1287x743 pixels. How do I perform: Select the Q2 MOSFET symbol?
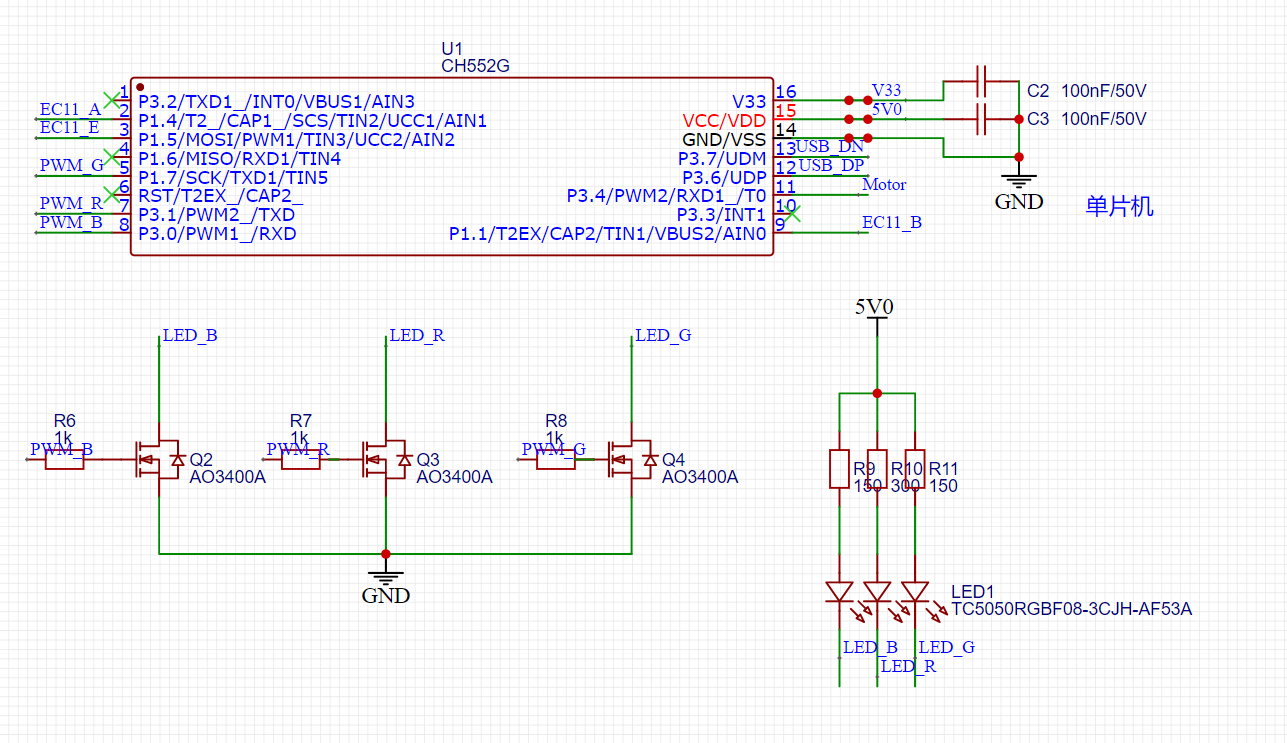(x=160, y=459)
